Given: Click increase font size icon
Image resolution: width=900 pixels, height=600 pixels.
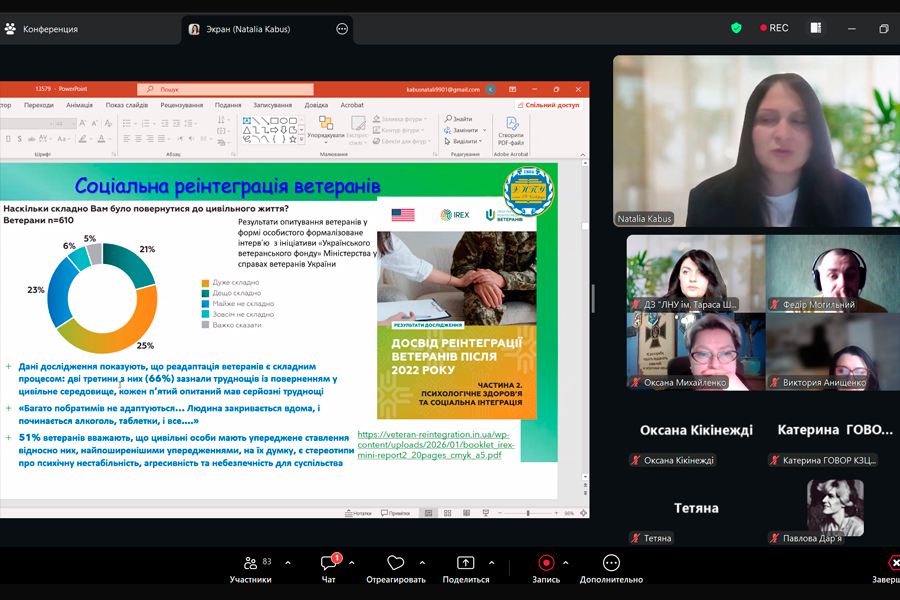Looking at the screenshot, I should (83, 123).
